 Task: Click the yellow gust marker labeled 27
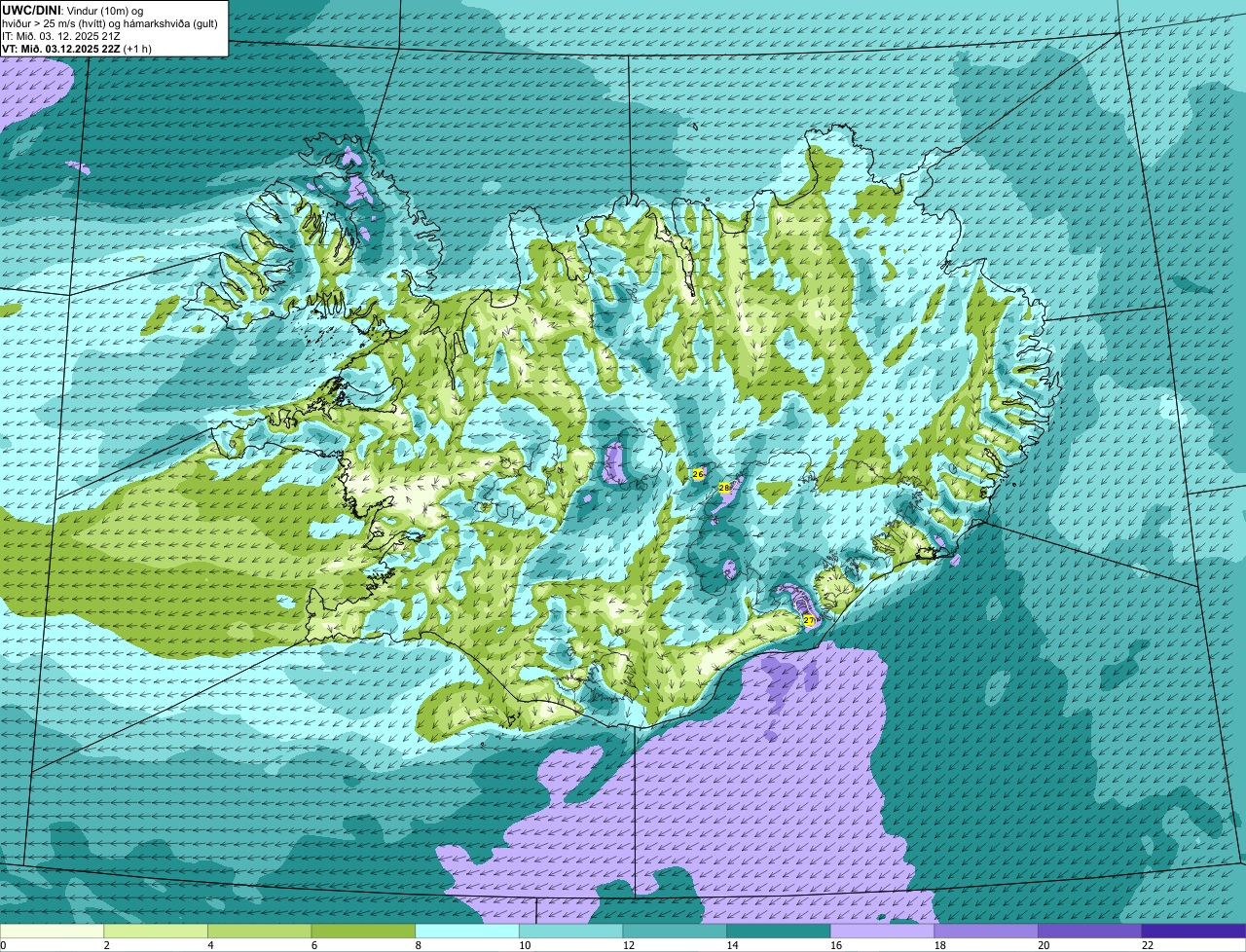[809, 620]
